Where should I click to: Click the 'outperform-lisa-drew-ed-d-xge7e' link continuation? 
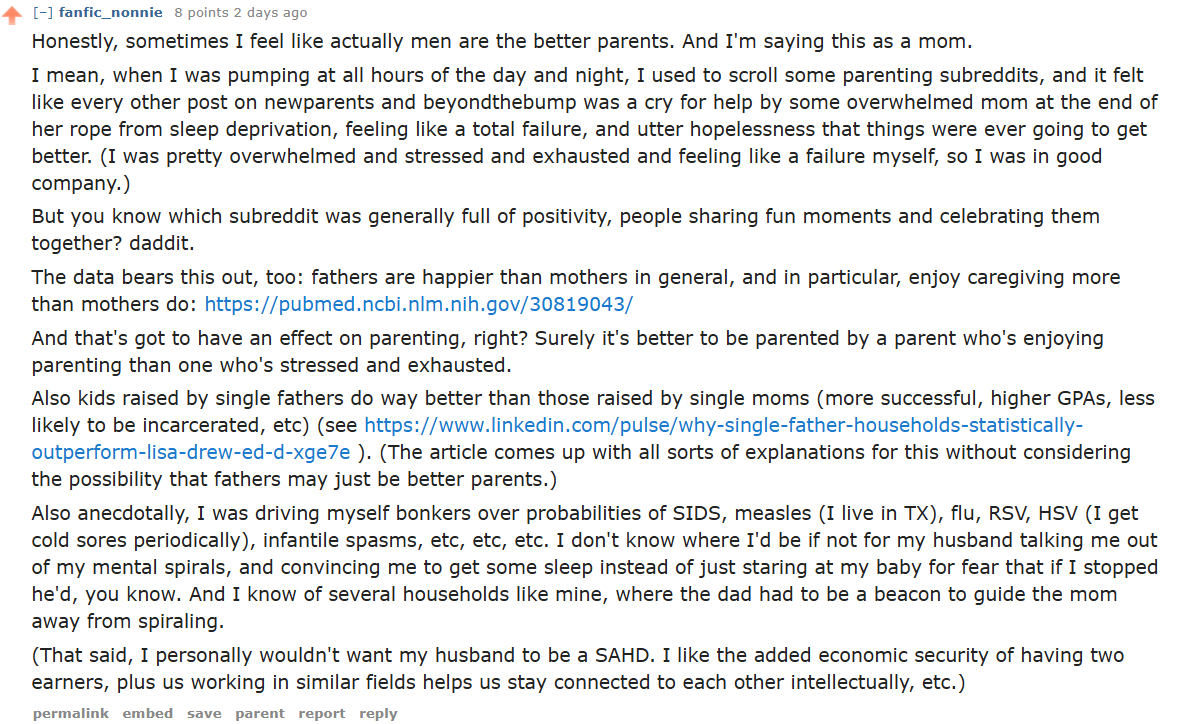[191, 452]
